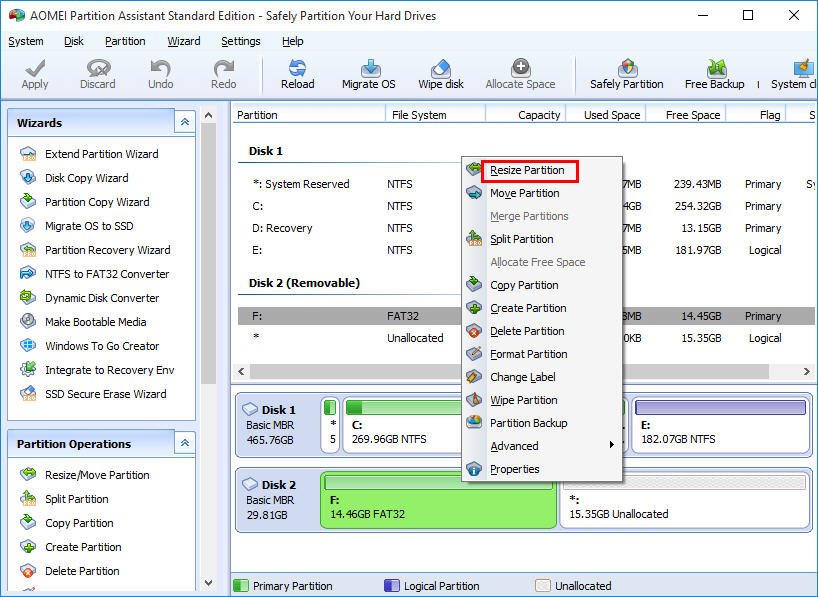Open the Partition Recovery Wizard

(x=95, y=250)
